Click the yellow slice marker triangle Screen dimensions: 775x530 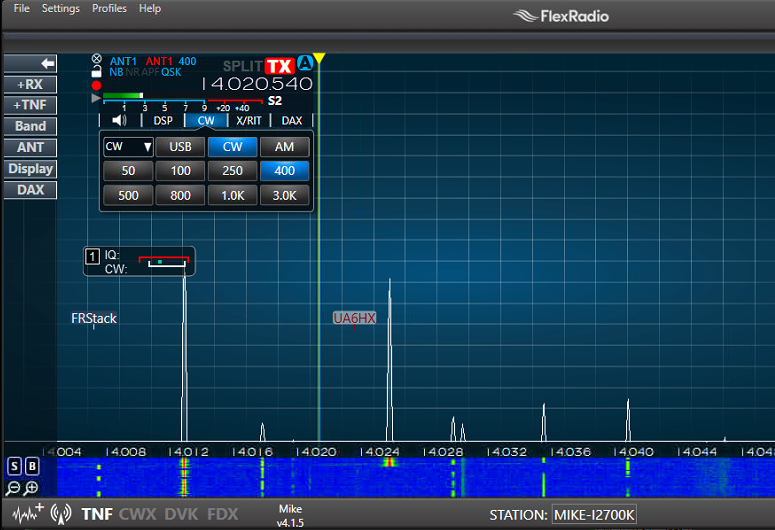point(319,58)
